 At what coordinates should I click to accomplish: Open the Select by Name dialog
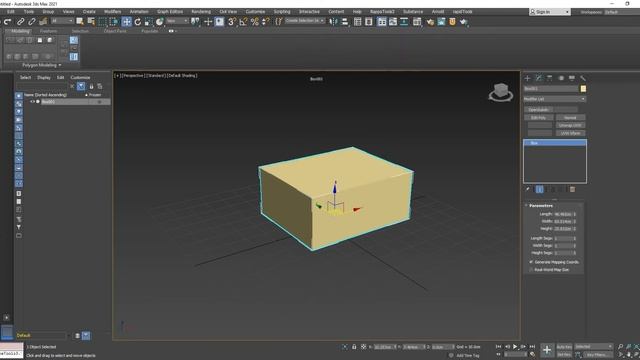pyautogui.click(x=91, y=22)
